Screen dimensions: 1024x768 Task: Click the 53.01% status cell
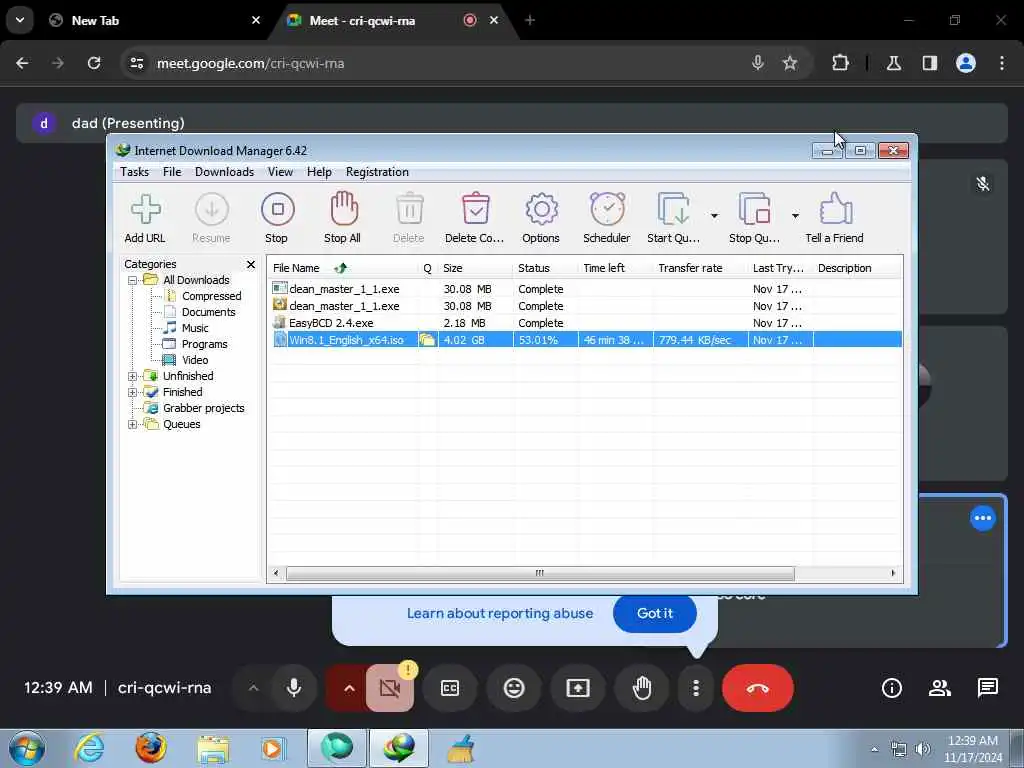[x=545, y=340]
